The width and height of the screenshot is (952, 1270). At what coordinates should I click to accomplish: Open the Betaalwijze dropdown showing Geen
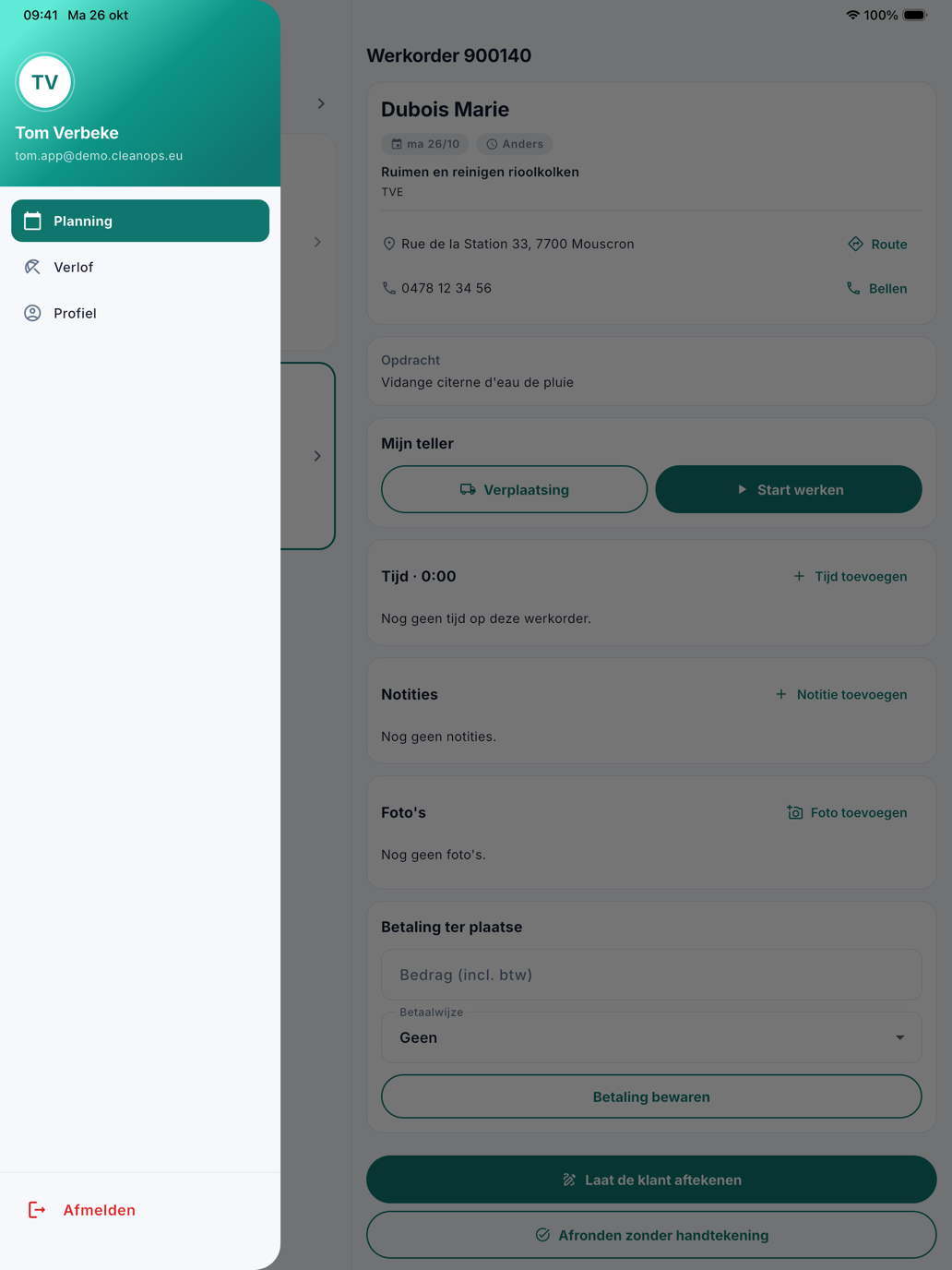point(651,1037)
